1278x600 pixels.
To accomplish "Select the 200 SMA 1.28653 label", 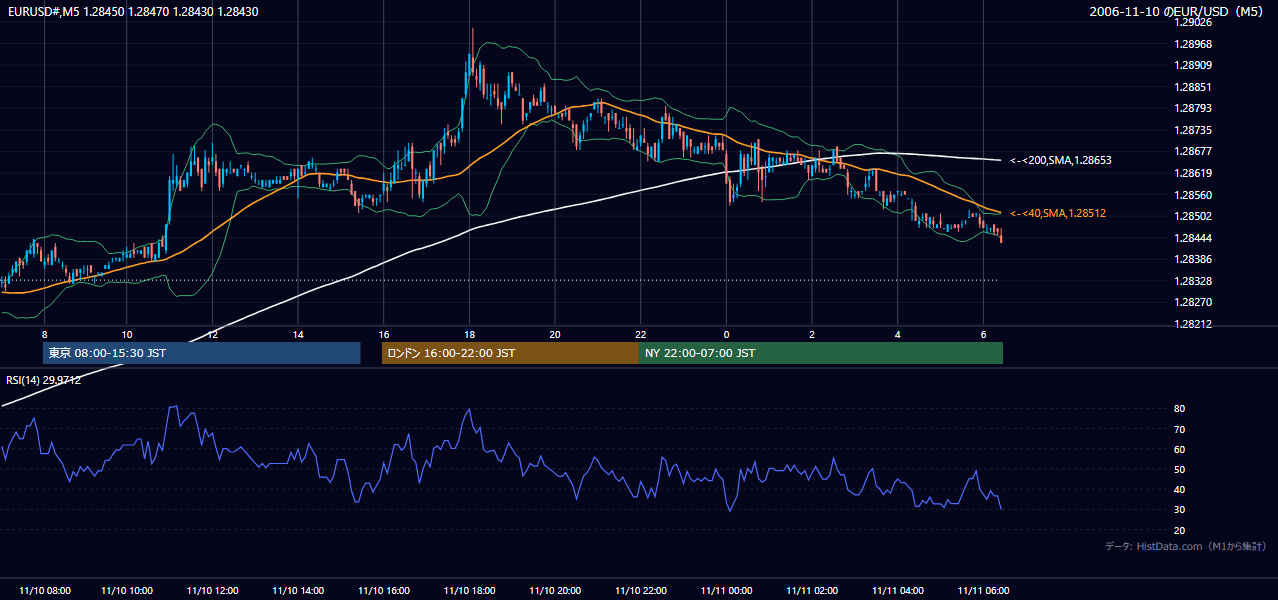I will pos(1061,160).
